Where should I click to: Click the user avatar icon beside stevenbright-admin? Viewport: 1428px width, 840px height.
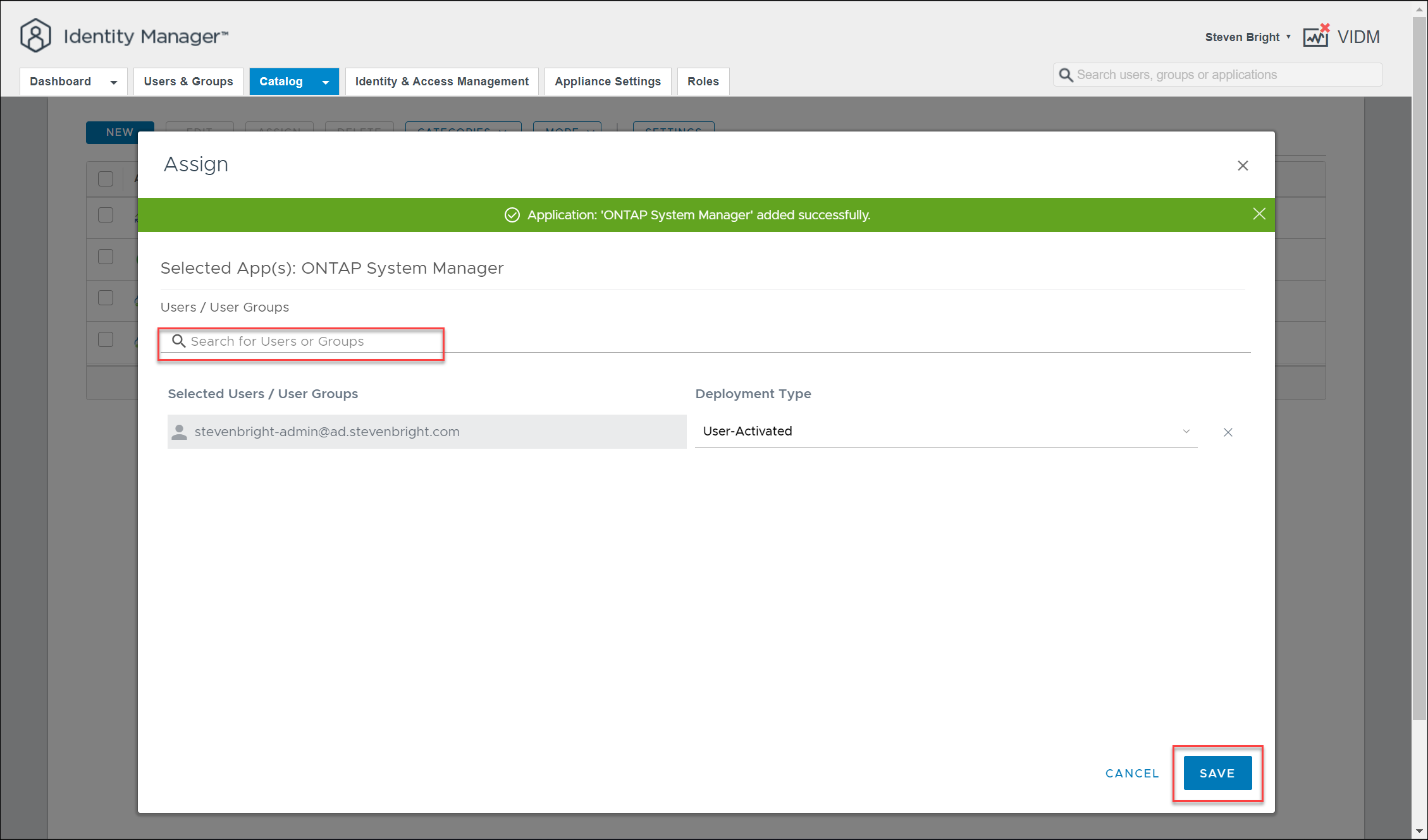[180, 432]
